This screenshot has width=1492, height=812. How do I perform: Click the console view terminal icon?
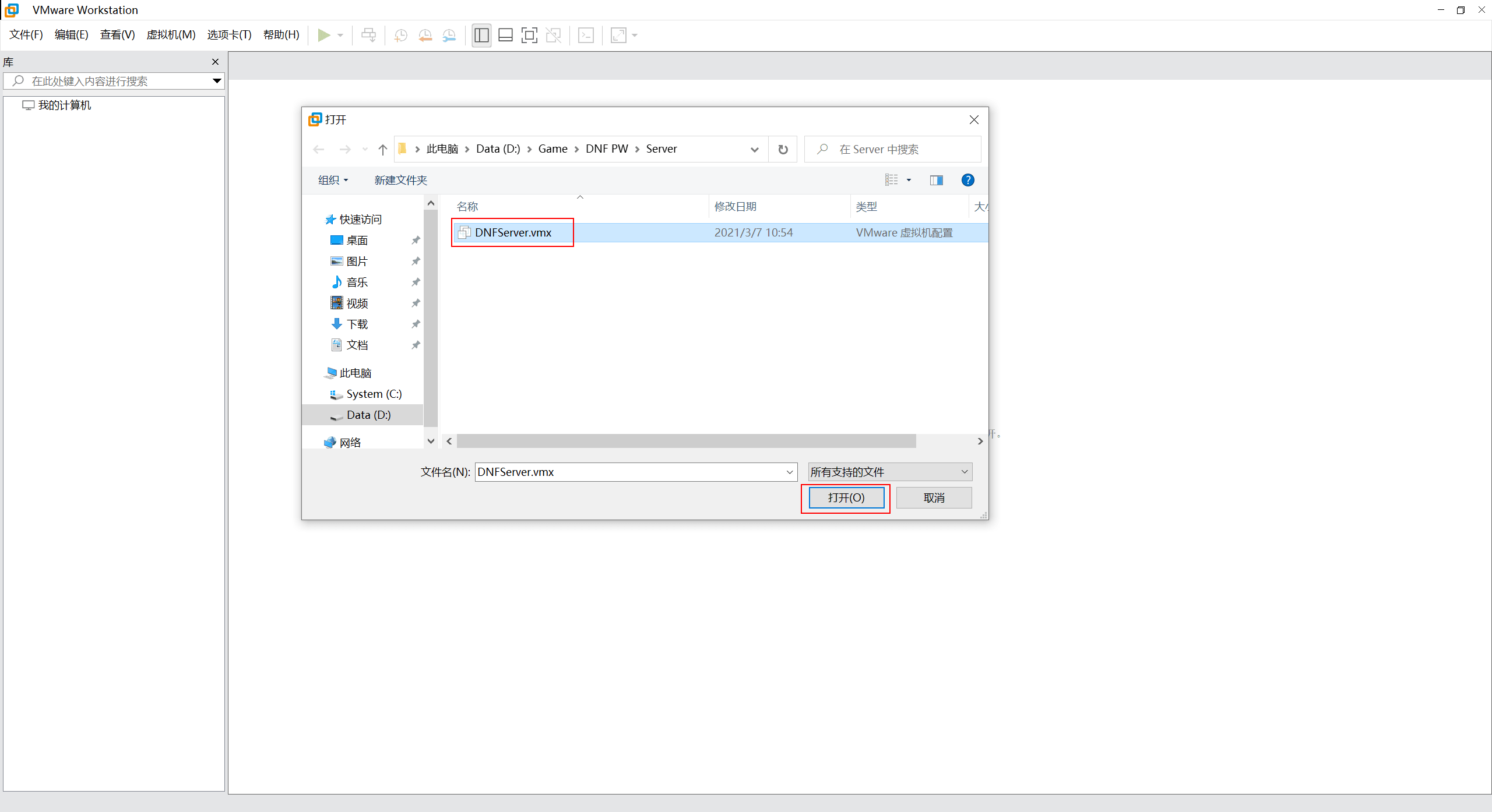click(586, 36)
